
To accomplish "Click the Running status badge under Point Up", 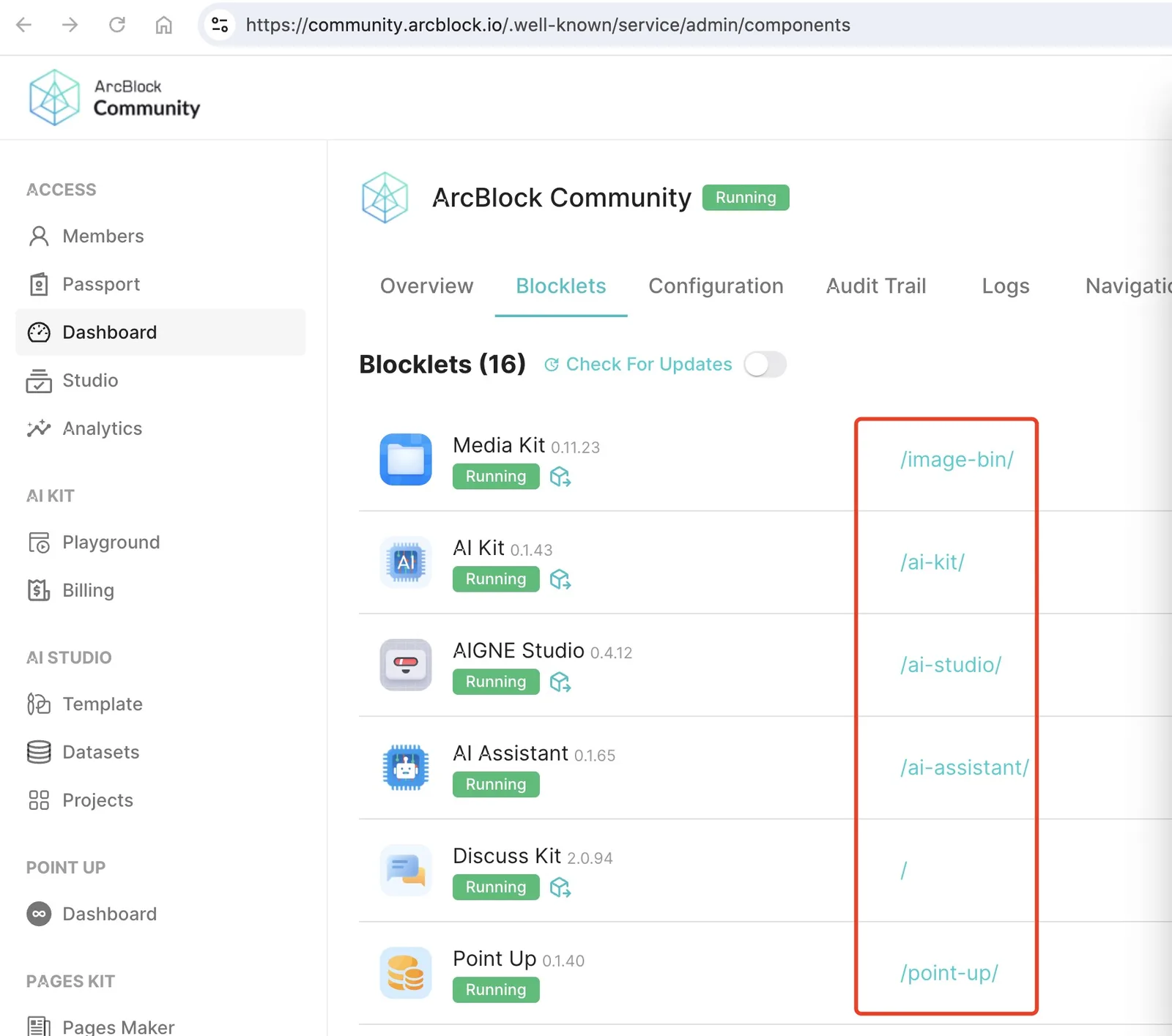I will point(496,990).
